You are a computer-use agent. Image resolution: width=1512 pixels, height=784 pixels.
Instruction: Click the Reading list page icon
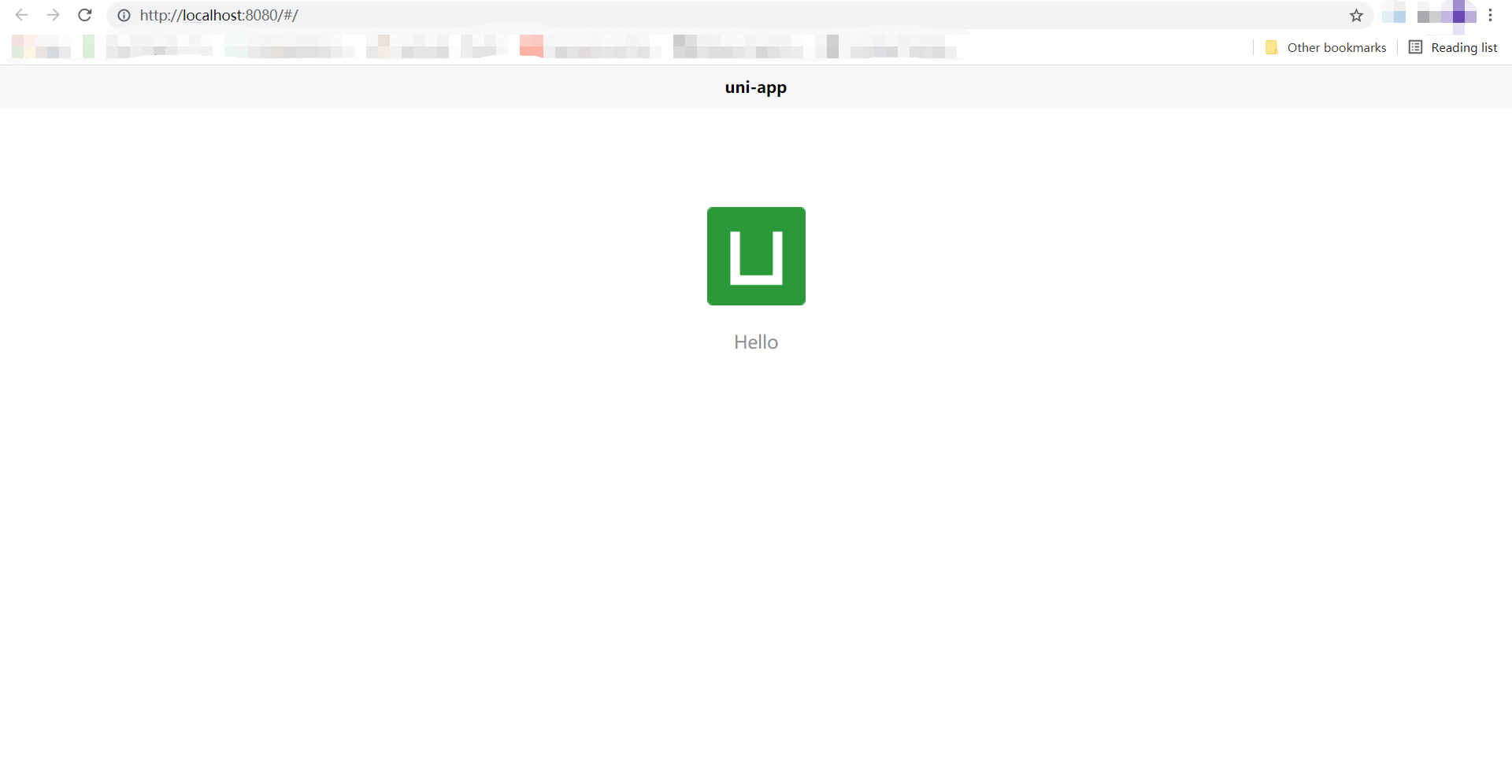pyautogui.click(x=1415, y=47)
